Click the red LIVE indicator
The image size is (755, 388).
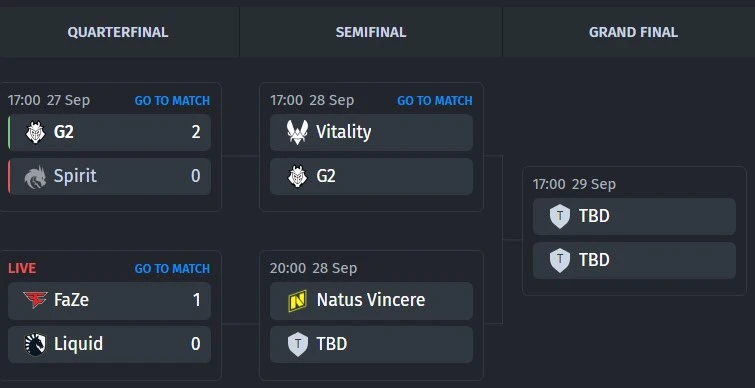(x=22, y=268)
